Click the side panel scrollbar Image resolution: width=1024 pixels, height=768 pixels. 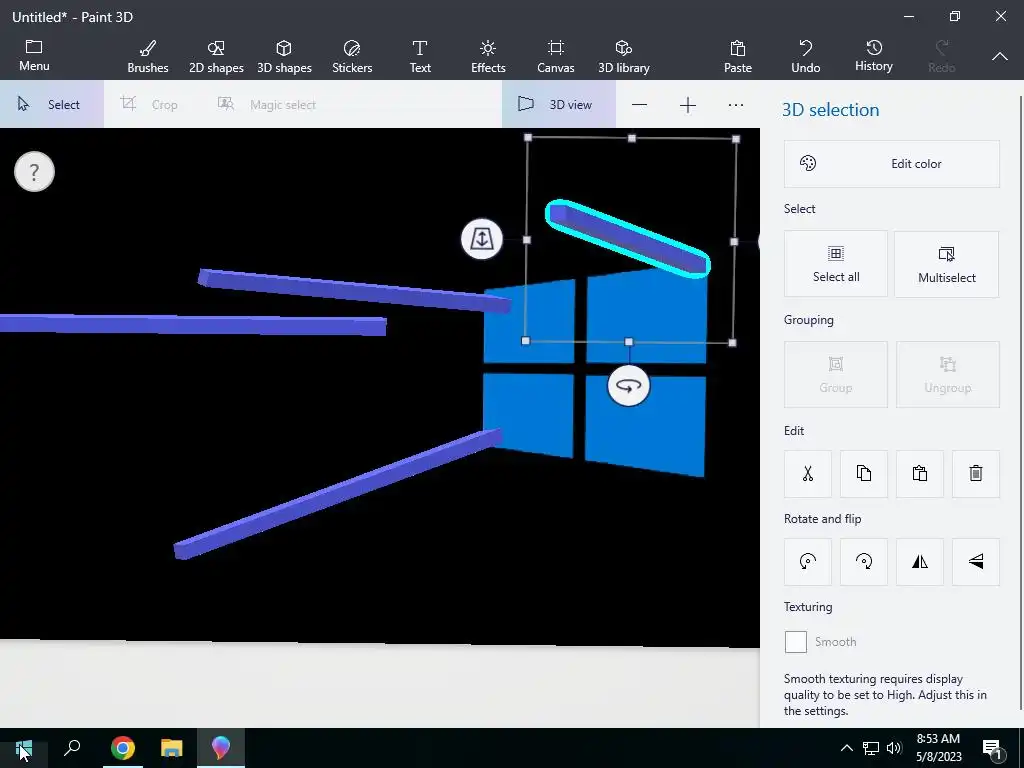coord(1021,402)
